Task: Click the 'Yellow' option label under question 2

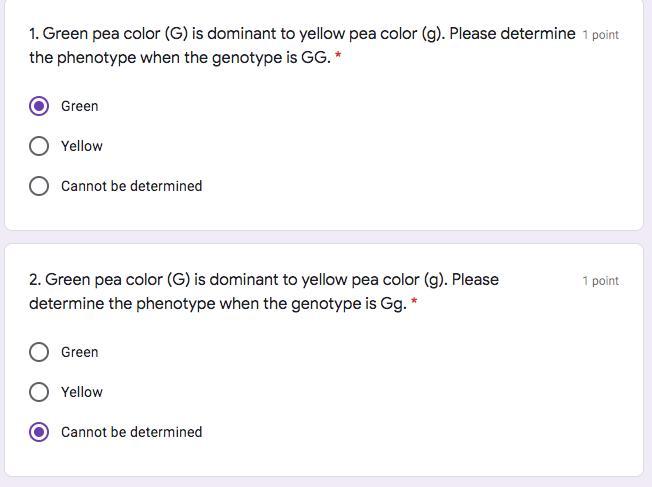Action: coord(81,392)
